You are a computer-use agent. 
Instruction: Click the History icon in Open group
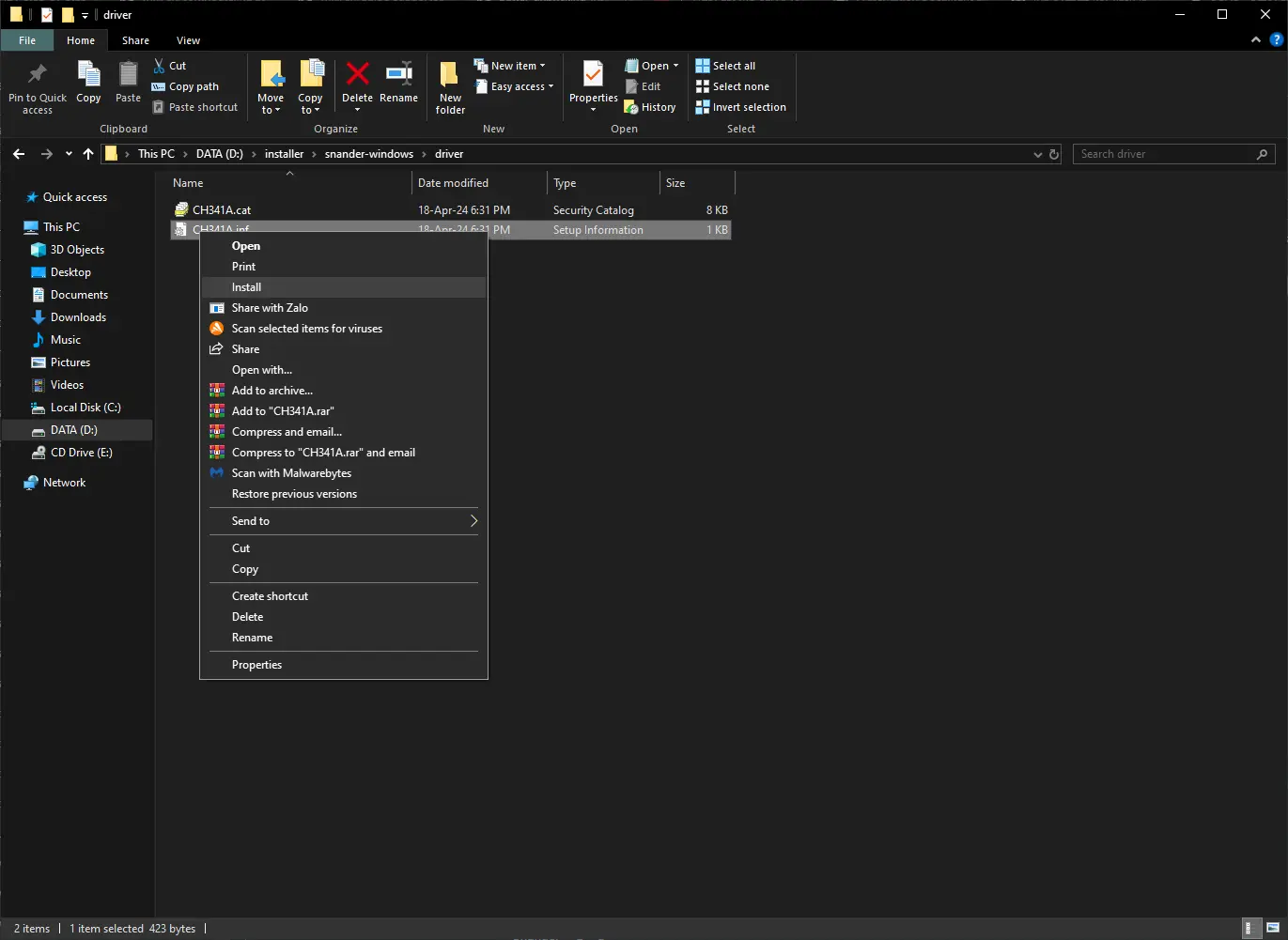(650, 107)
